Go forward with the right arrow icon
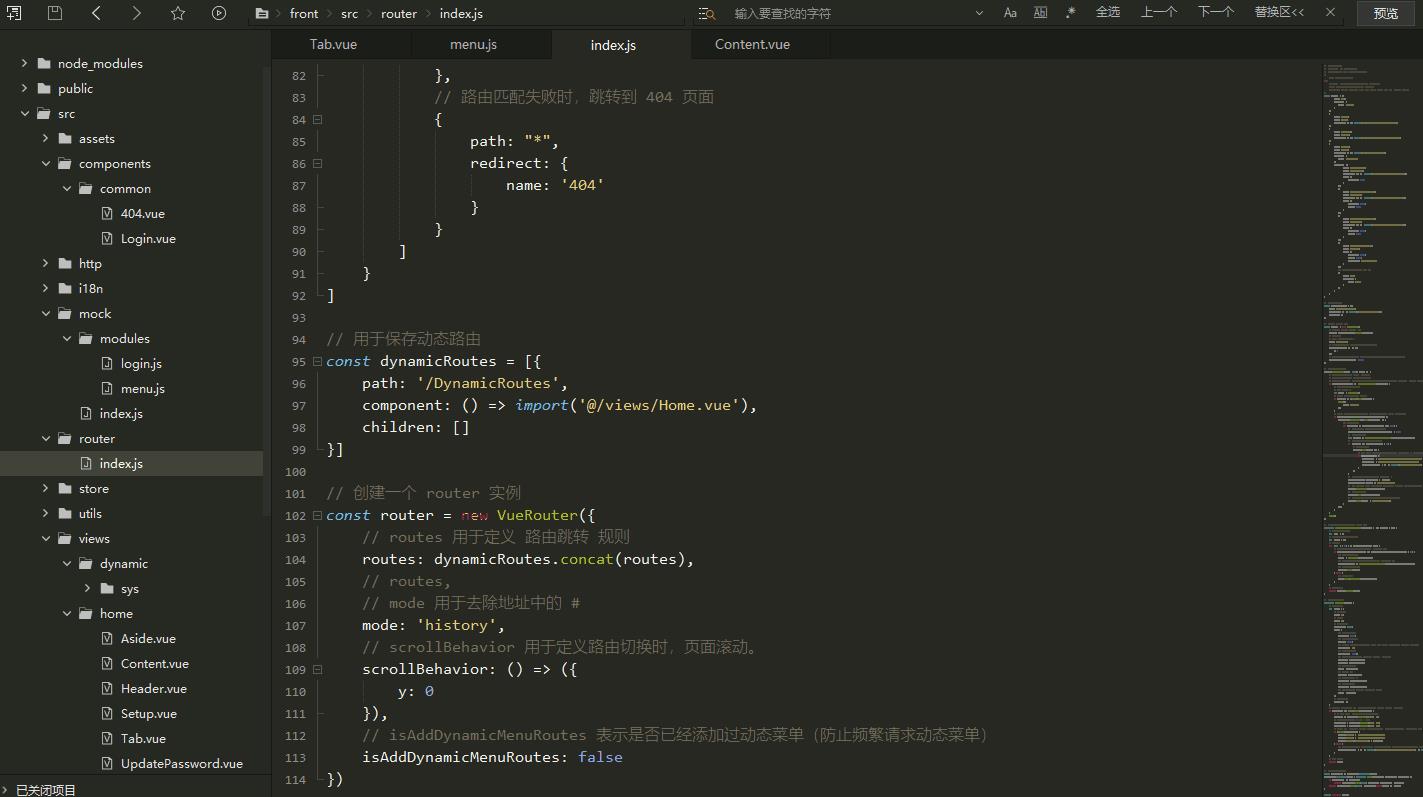Viewport: 1423px width, 797px height. click(x=137, y=13)
